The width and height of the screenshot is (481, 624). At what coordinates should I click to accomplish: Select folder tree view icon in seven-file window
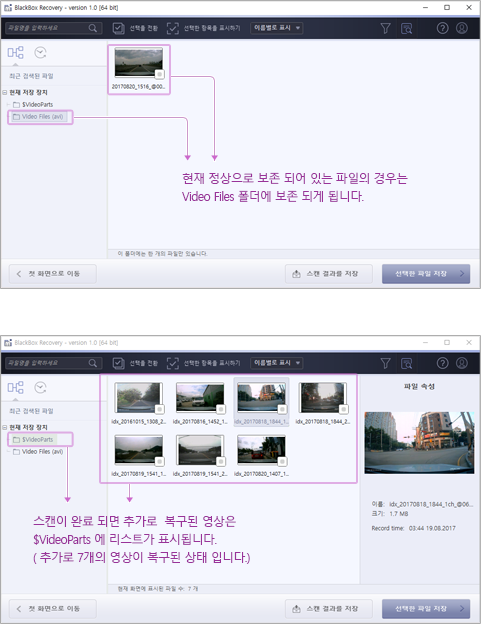point(16,388)
